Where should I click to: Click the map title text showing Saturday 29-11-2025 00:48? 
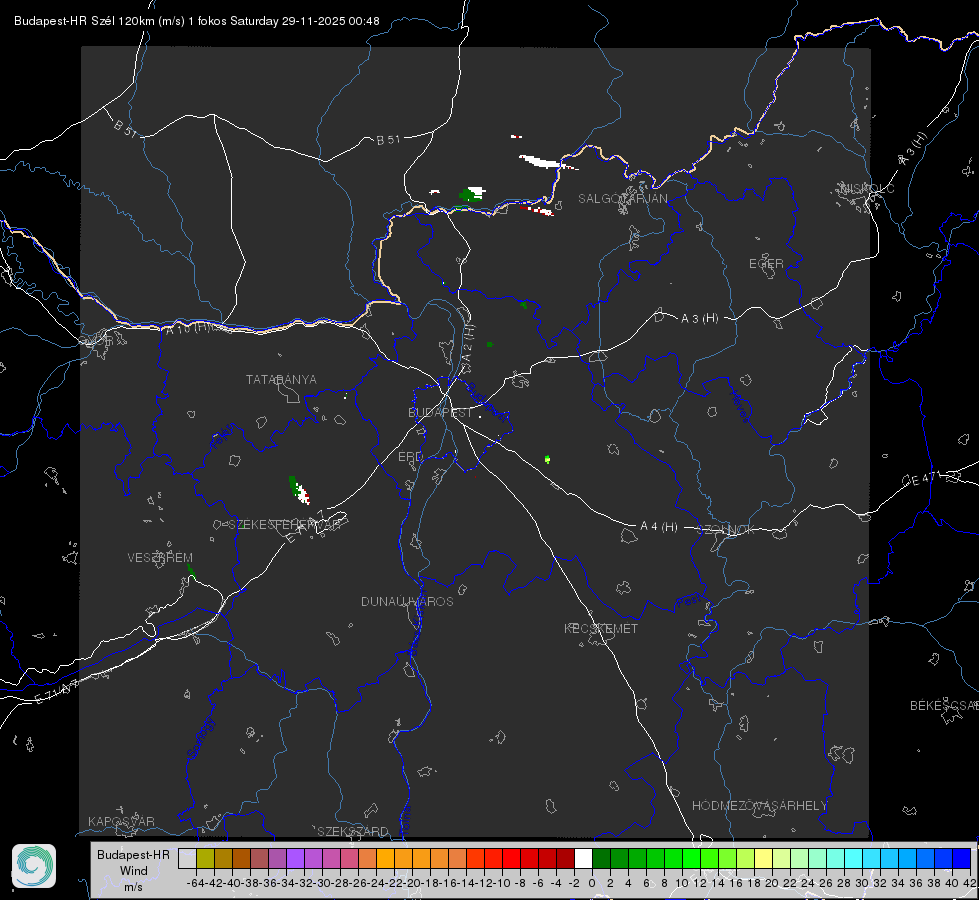[197, 21]
